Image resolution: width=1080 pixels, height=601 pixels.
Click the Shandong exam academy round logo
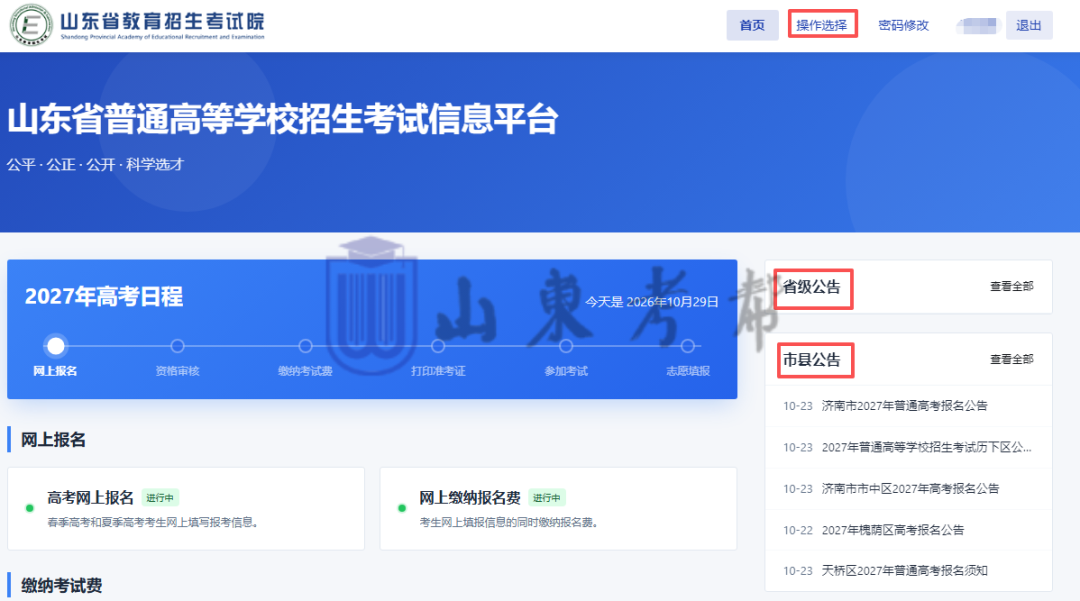click(31, 25)
